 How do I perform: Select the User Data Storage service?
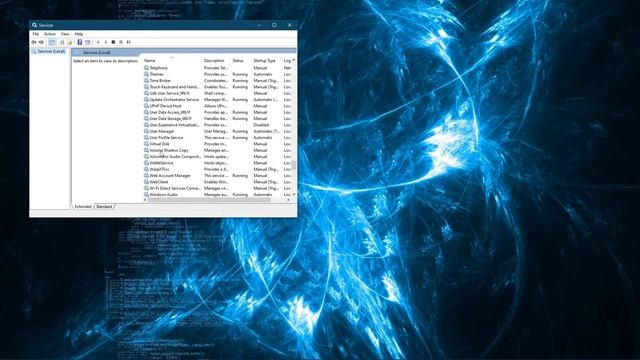point(217,118)
